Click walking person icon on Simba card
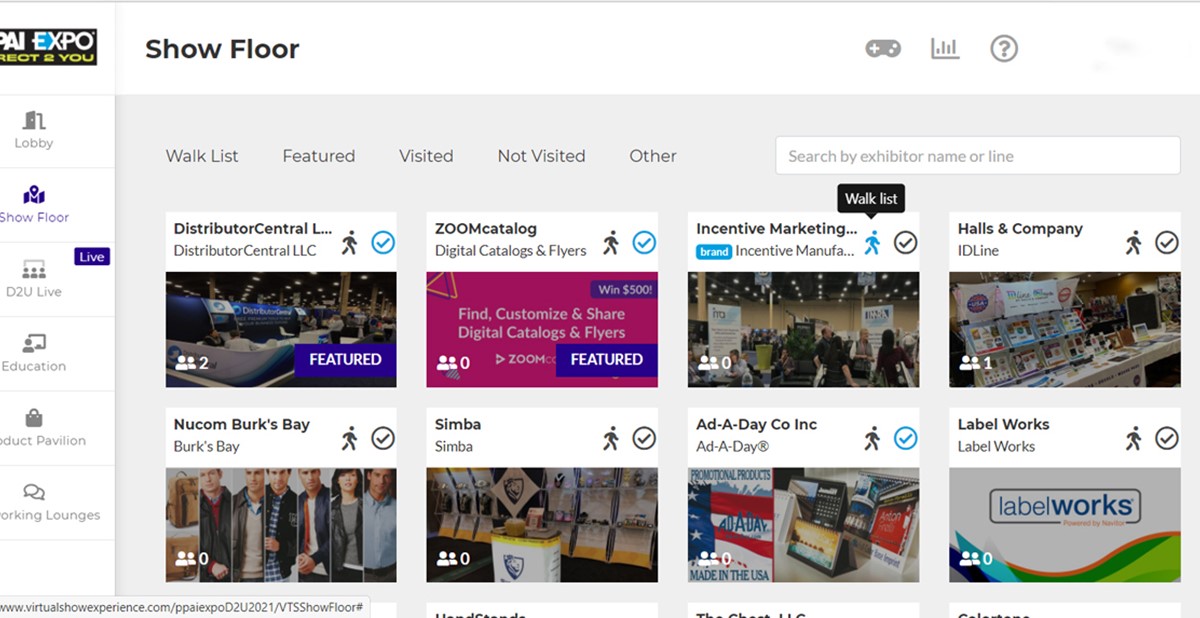 pyautogui.click(x=611, y=438)
